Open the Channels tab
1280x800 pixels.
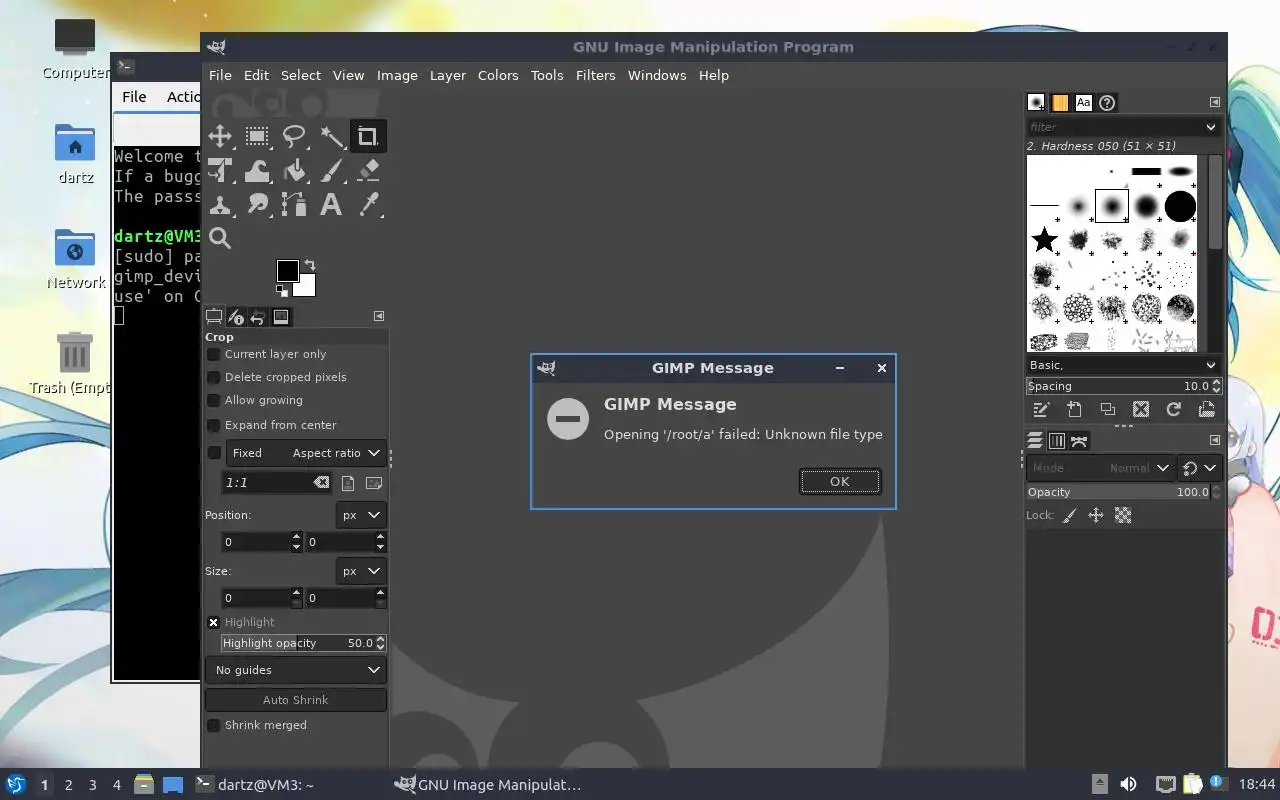(x=1057, y=440)
